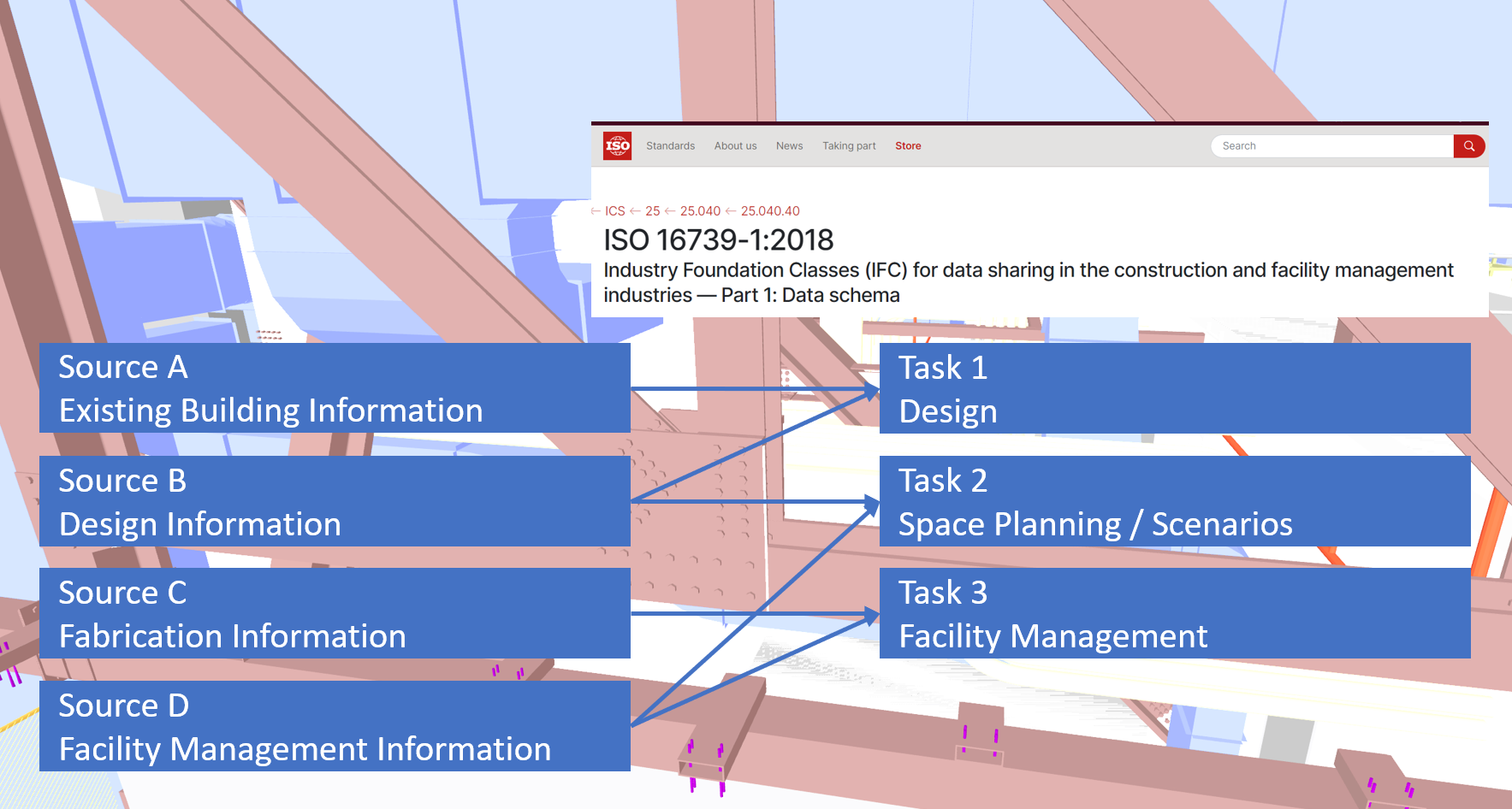The height and width of the screenshot is (809, 1512).
Task: Open the Standards menu item
Action: tap(671, 146)
